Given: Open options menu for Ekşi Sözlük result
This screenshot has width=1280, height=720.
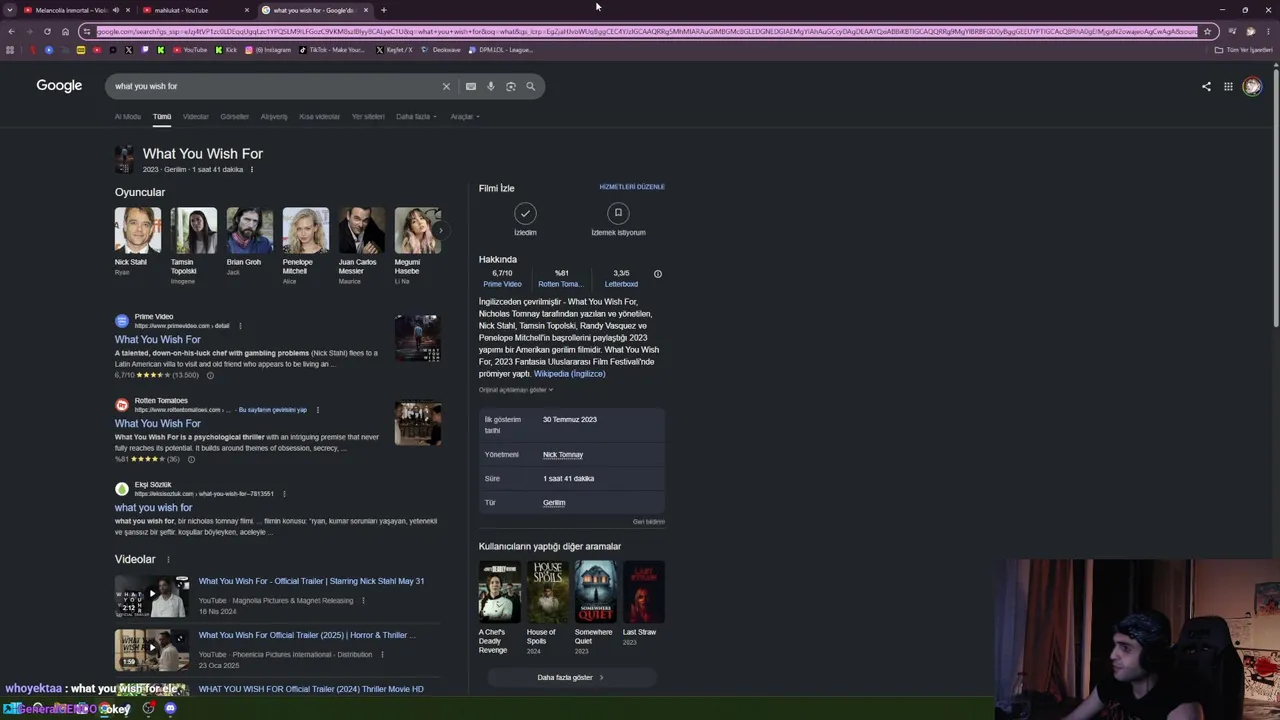Looking at the screenshot, I should (284, 494).
